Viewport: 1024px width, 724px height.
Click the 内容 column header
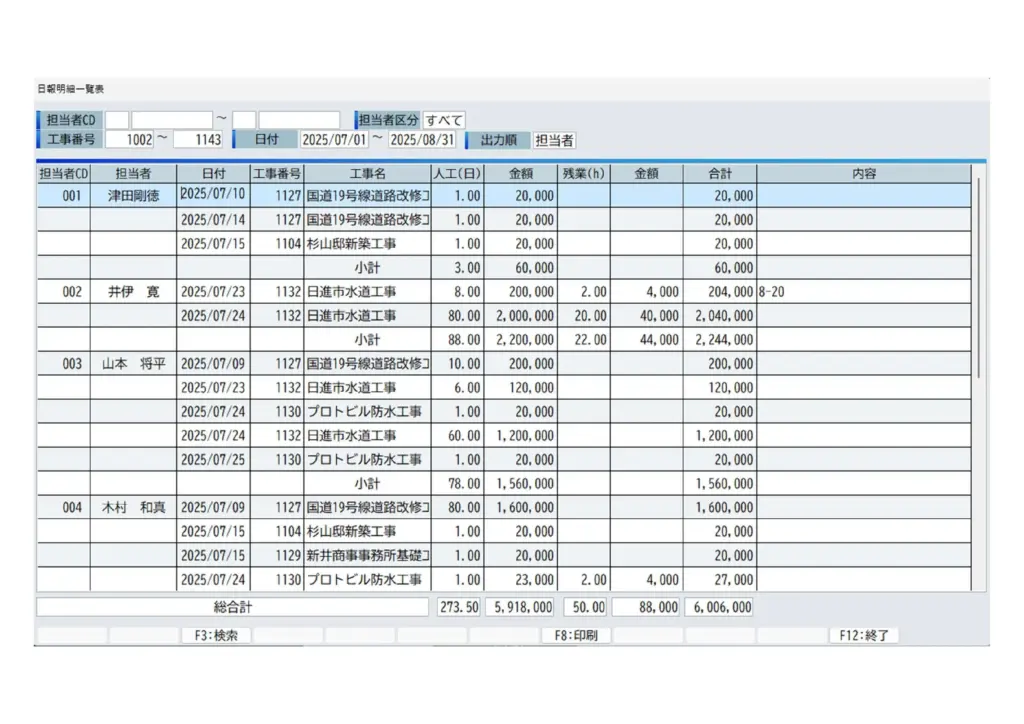864,173
